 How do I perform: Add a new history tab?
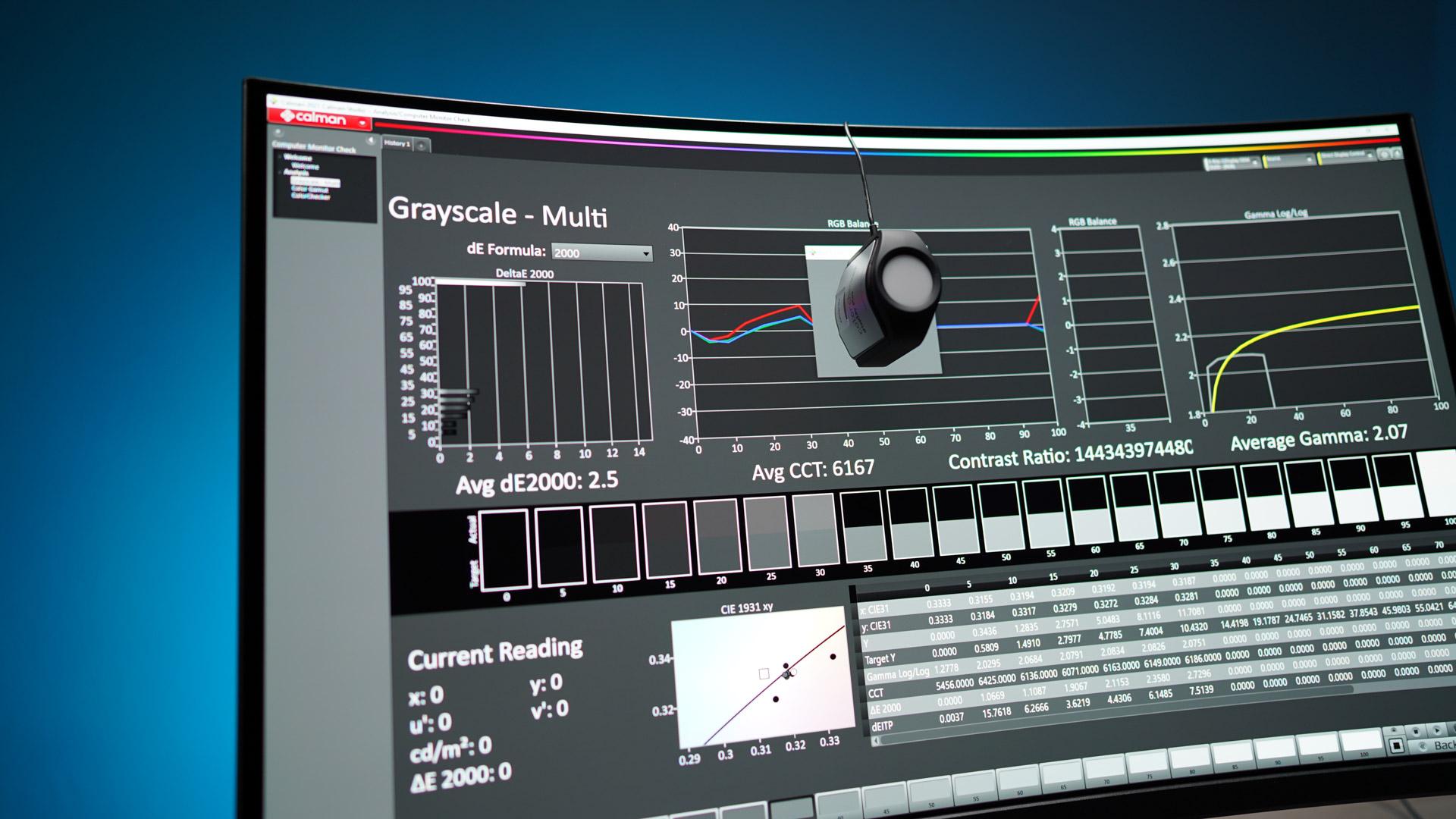[422, 145]
